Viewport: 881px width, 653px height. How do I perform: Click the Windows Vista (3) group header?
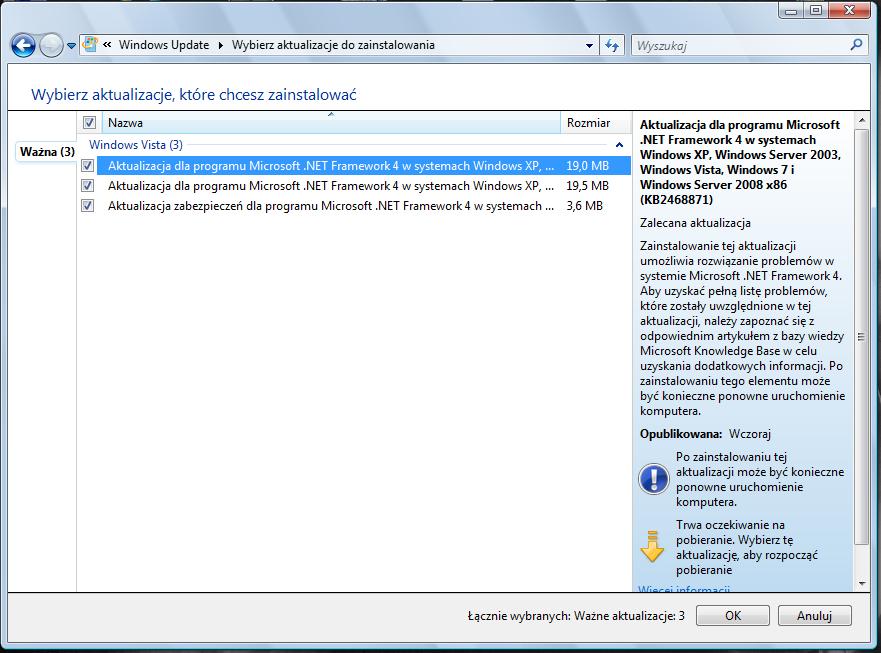click(x=136, y=145)
